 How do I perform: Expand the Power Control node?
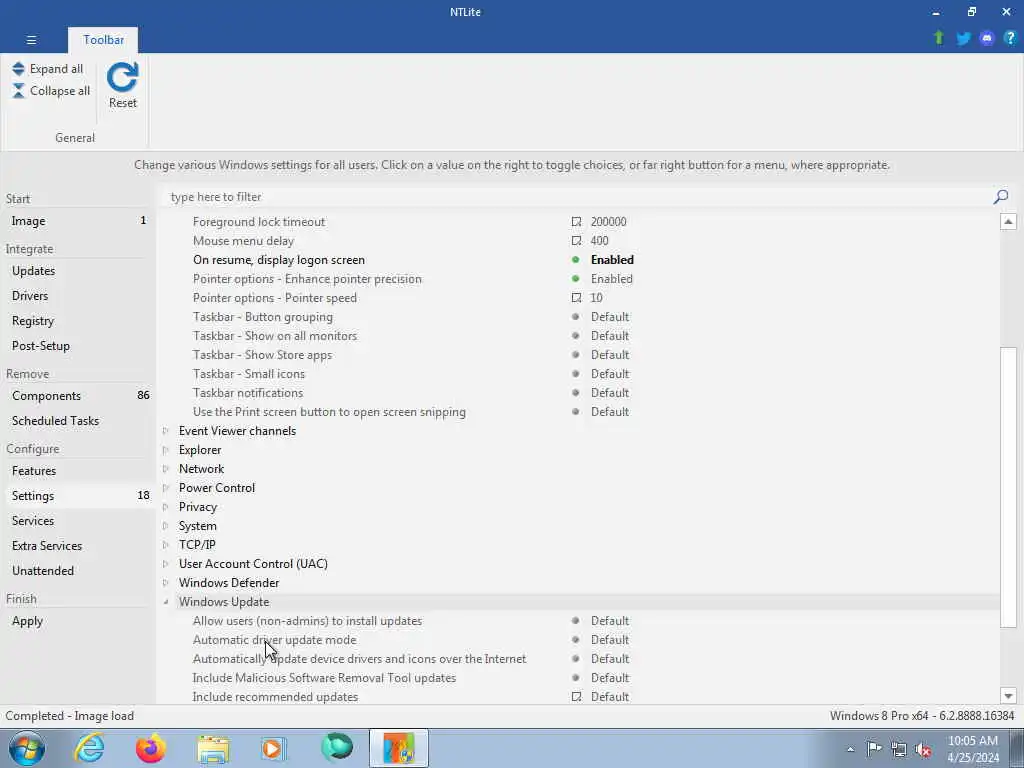click(x=166, y=488)
